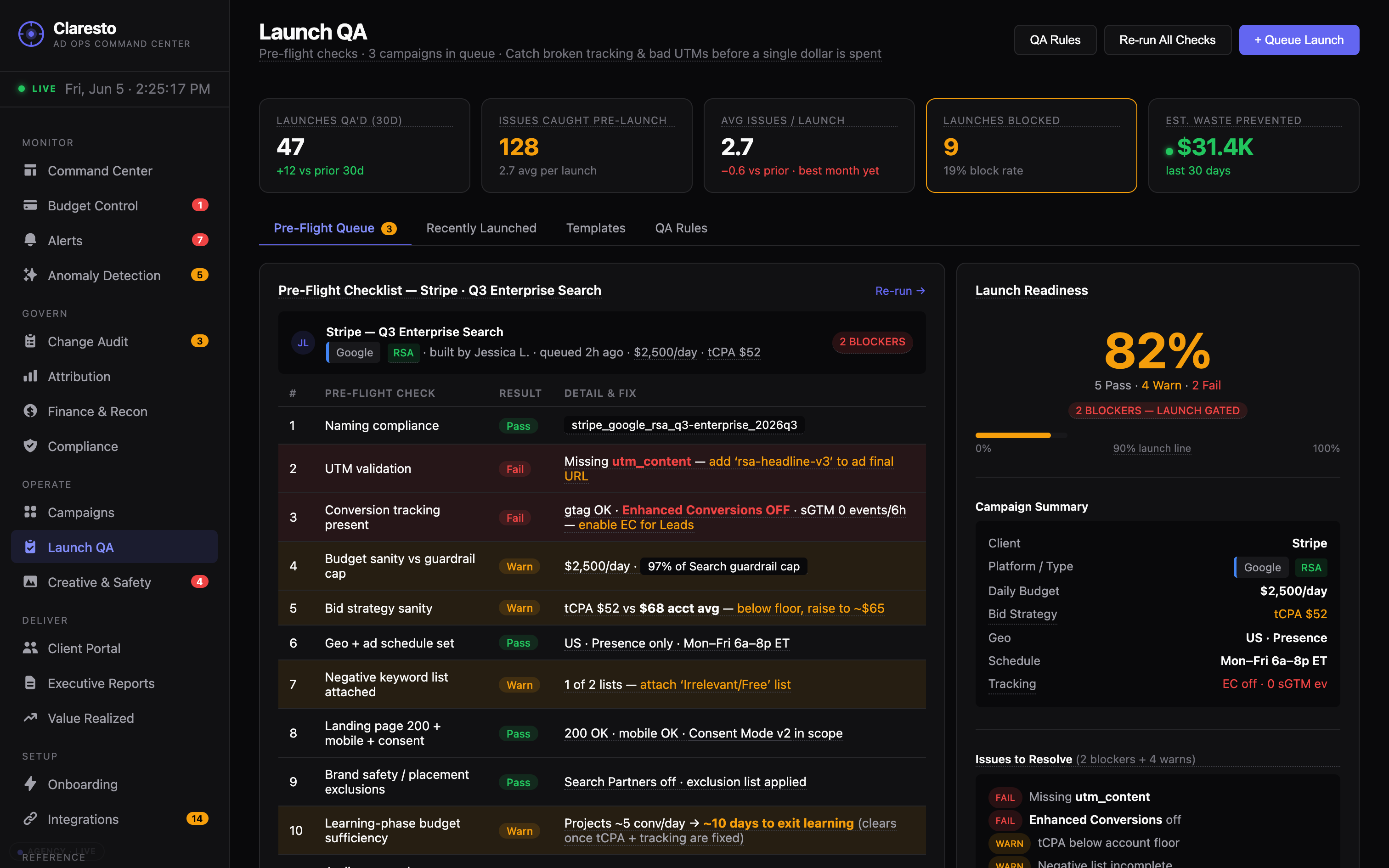Click the Client Portal people icon
1389x868 pixels.
30,648
